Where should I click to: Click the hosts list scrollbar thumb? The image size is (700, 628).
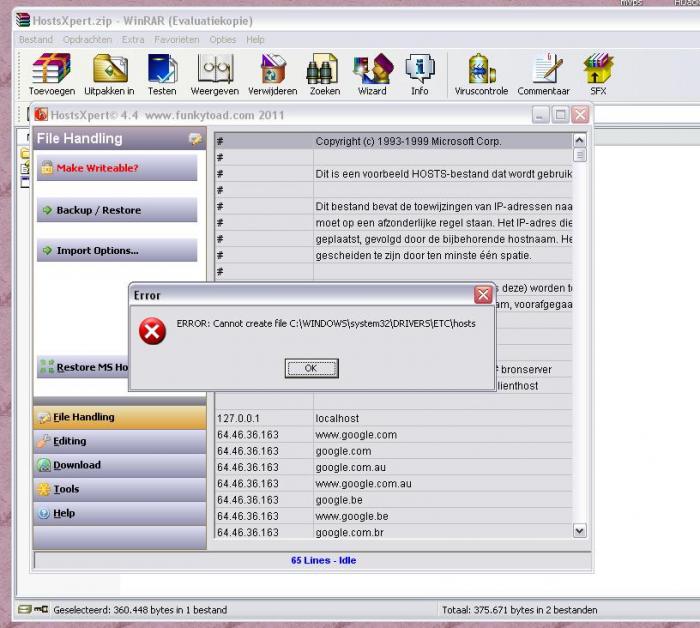pyautogui.click(x=579, y=155)
